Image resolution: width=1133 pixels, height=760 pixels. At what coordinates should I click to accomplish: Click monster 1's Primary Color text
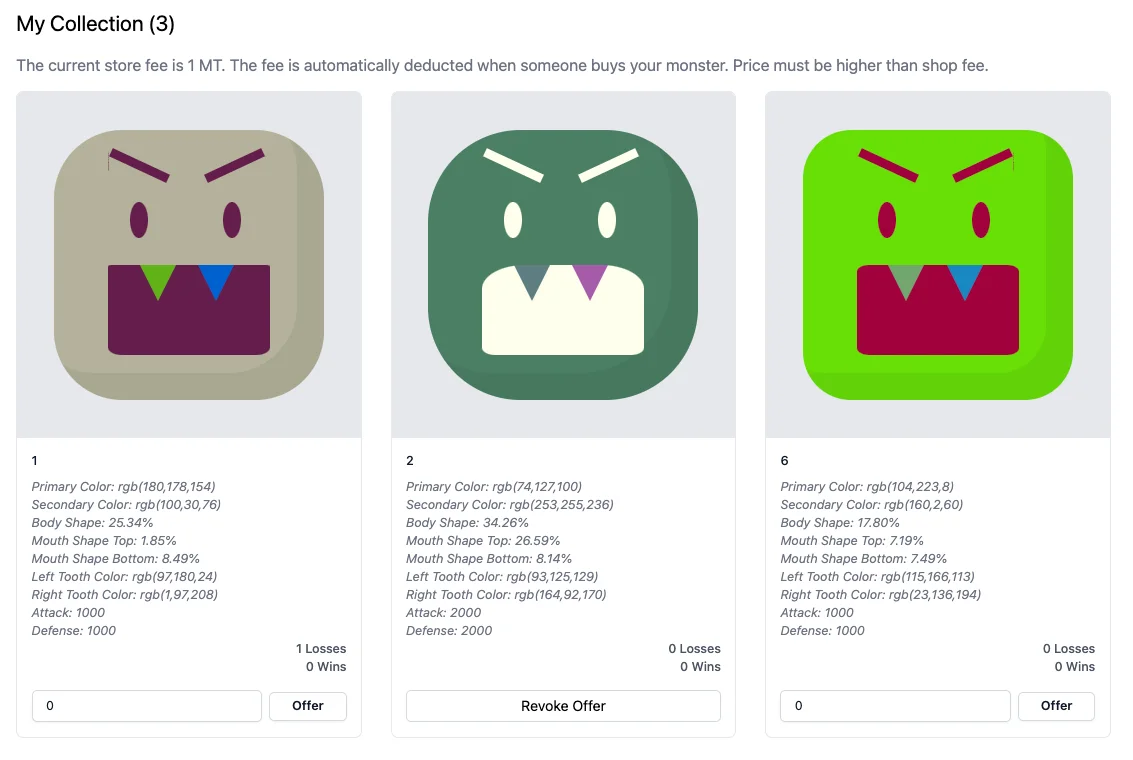point(123,487)
